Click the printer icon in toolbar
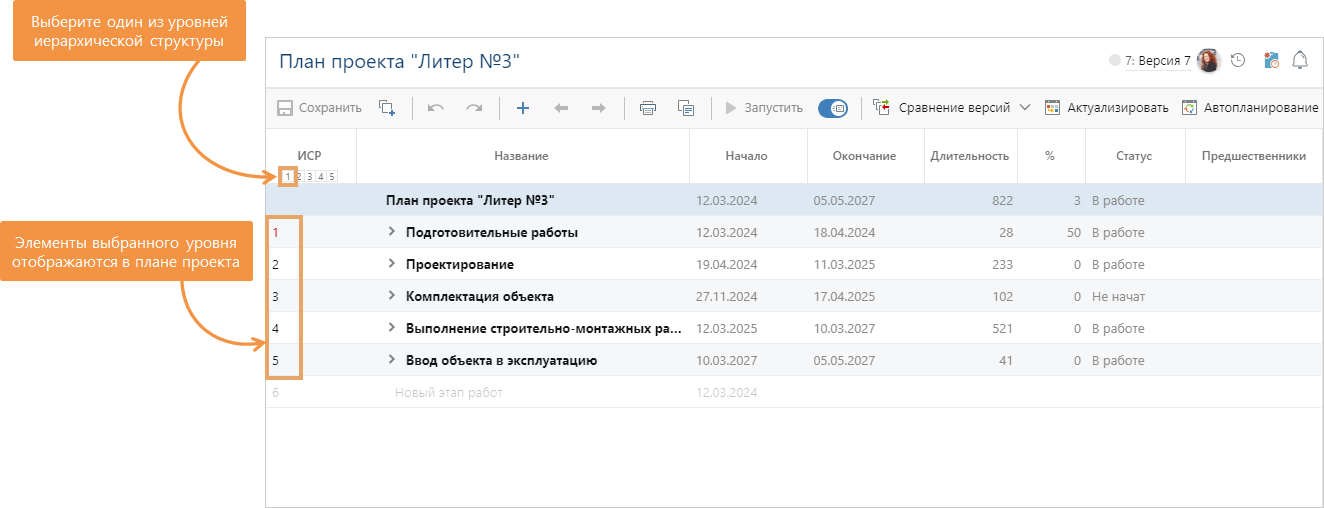Viewport: 1324px width, 508px height. [648, 108]
